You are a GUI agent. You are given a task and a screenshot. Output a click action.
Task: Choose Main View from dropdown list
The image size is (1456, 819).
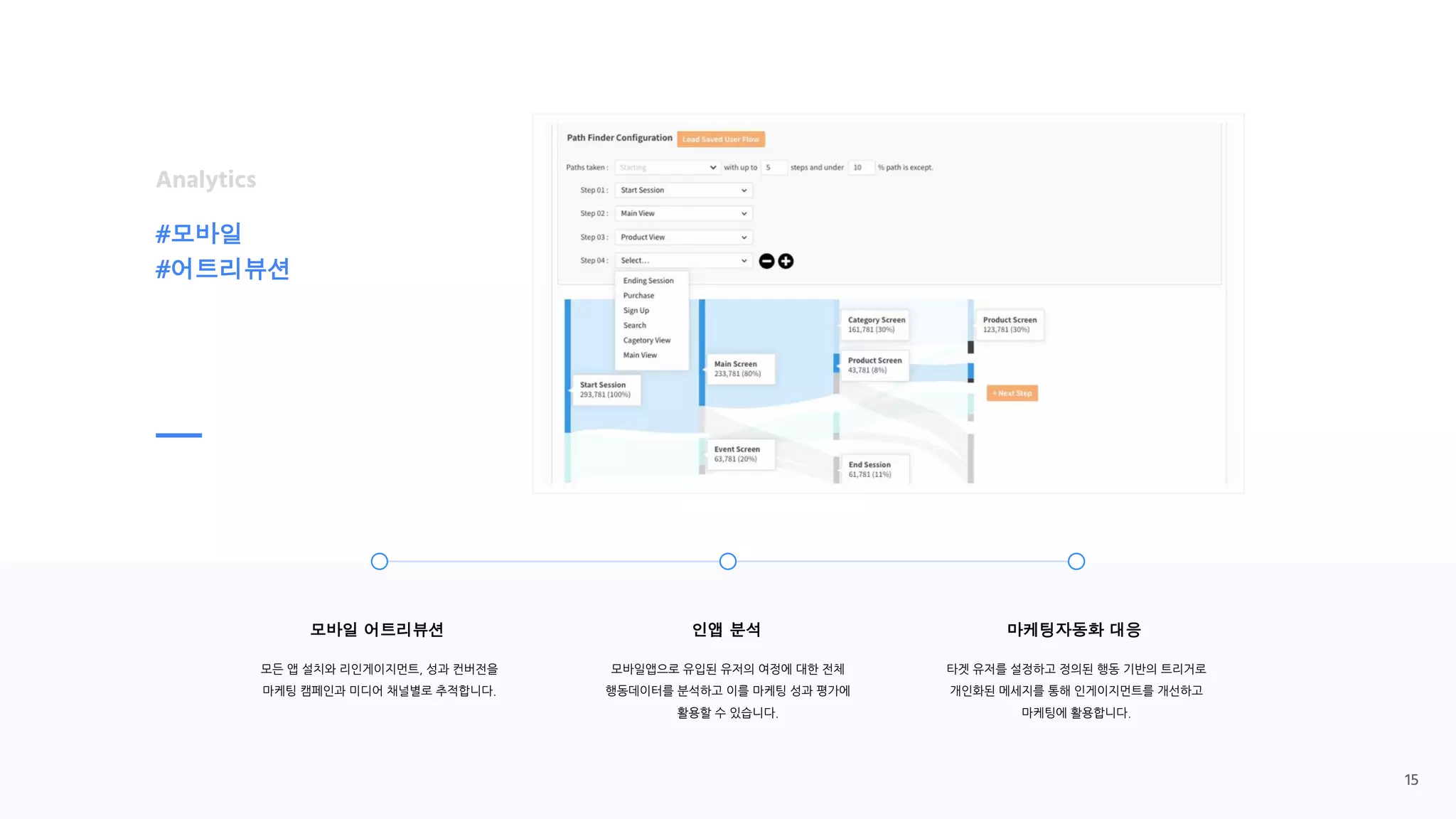coord(640,355)
